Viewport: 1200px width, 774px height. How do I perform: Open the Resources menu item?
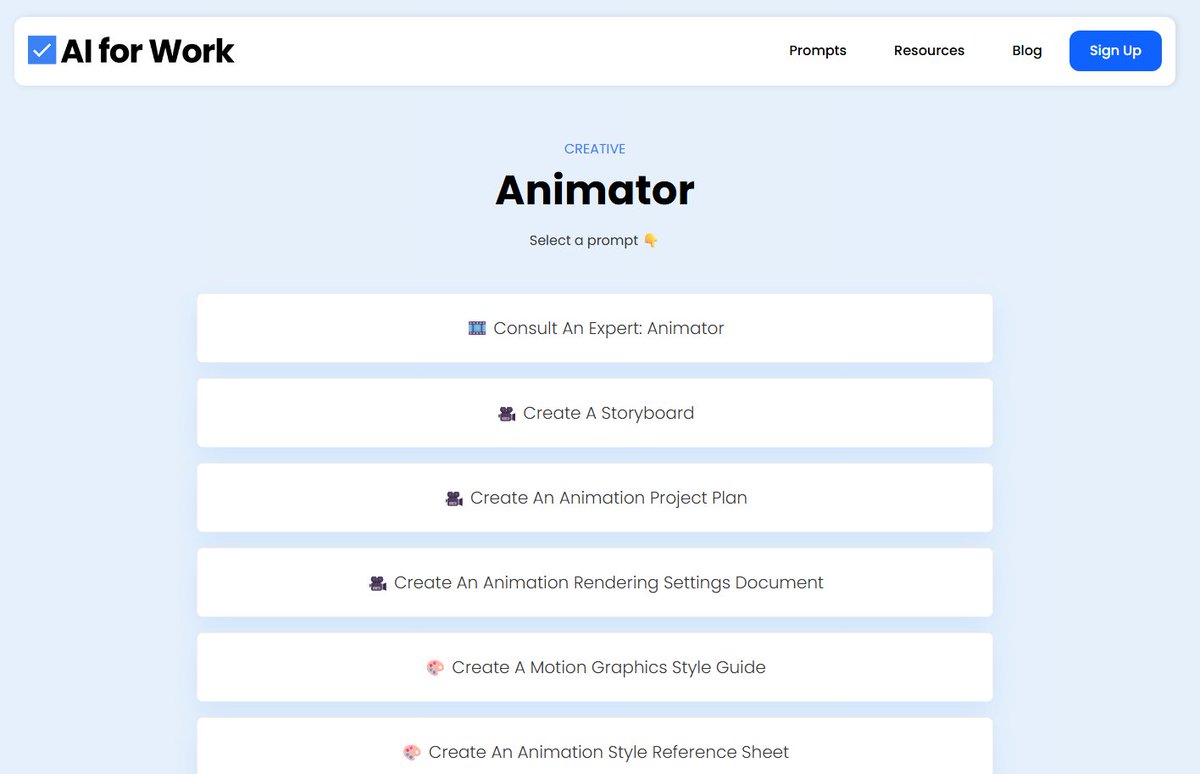tap(929, 51)
